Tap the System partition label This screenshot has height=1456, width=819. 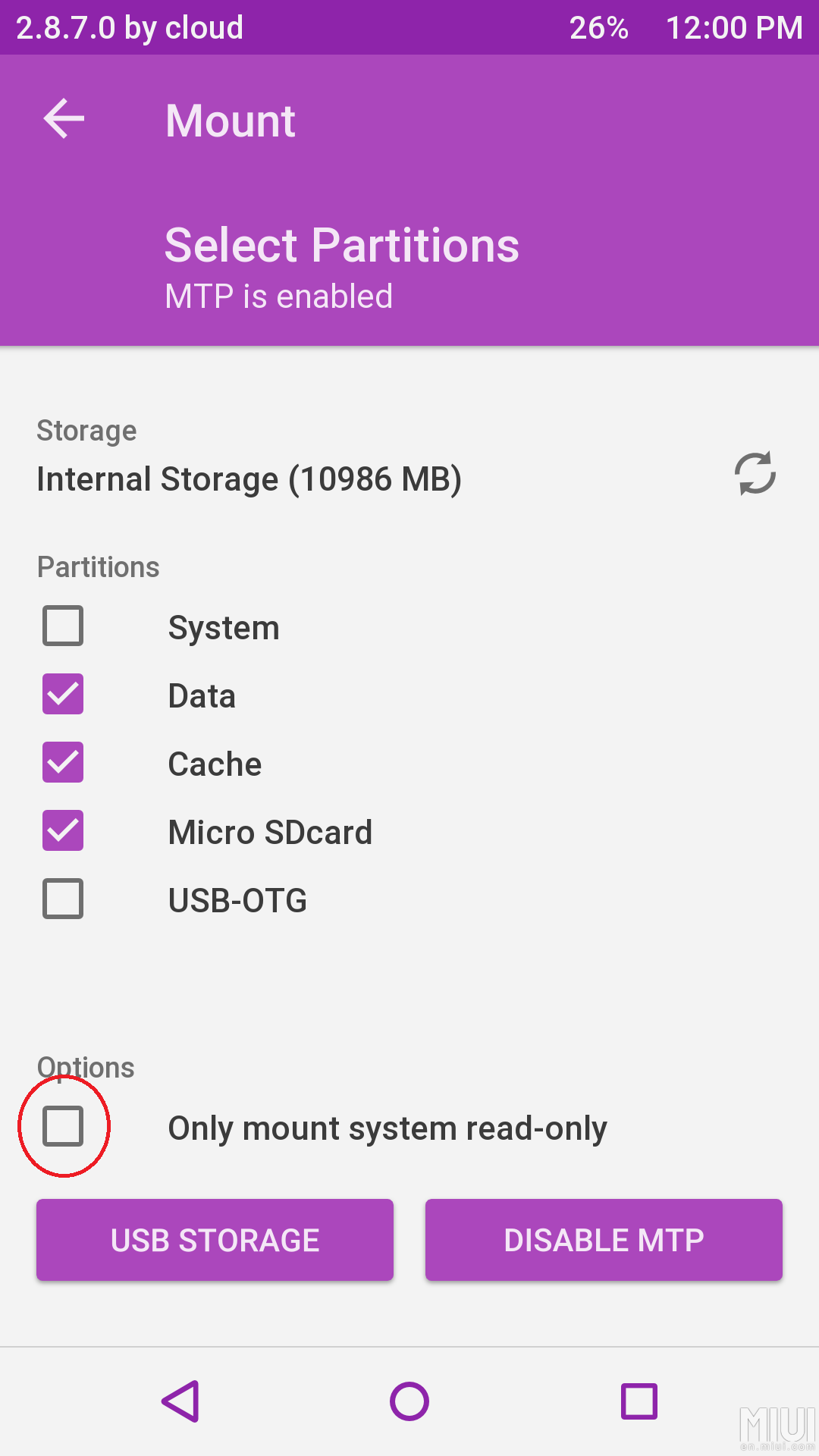[224, 628]
